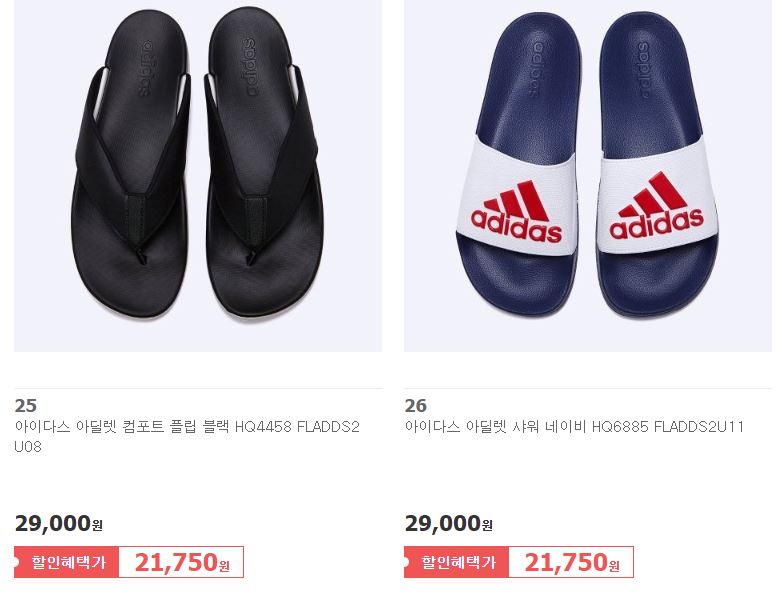This screenshot has height=596, width=782.
Task: Click the 21,750원 discount price for navy slides
Action: 572,562
